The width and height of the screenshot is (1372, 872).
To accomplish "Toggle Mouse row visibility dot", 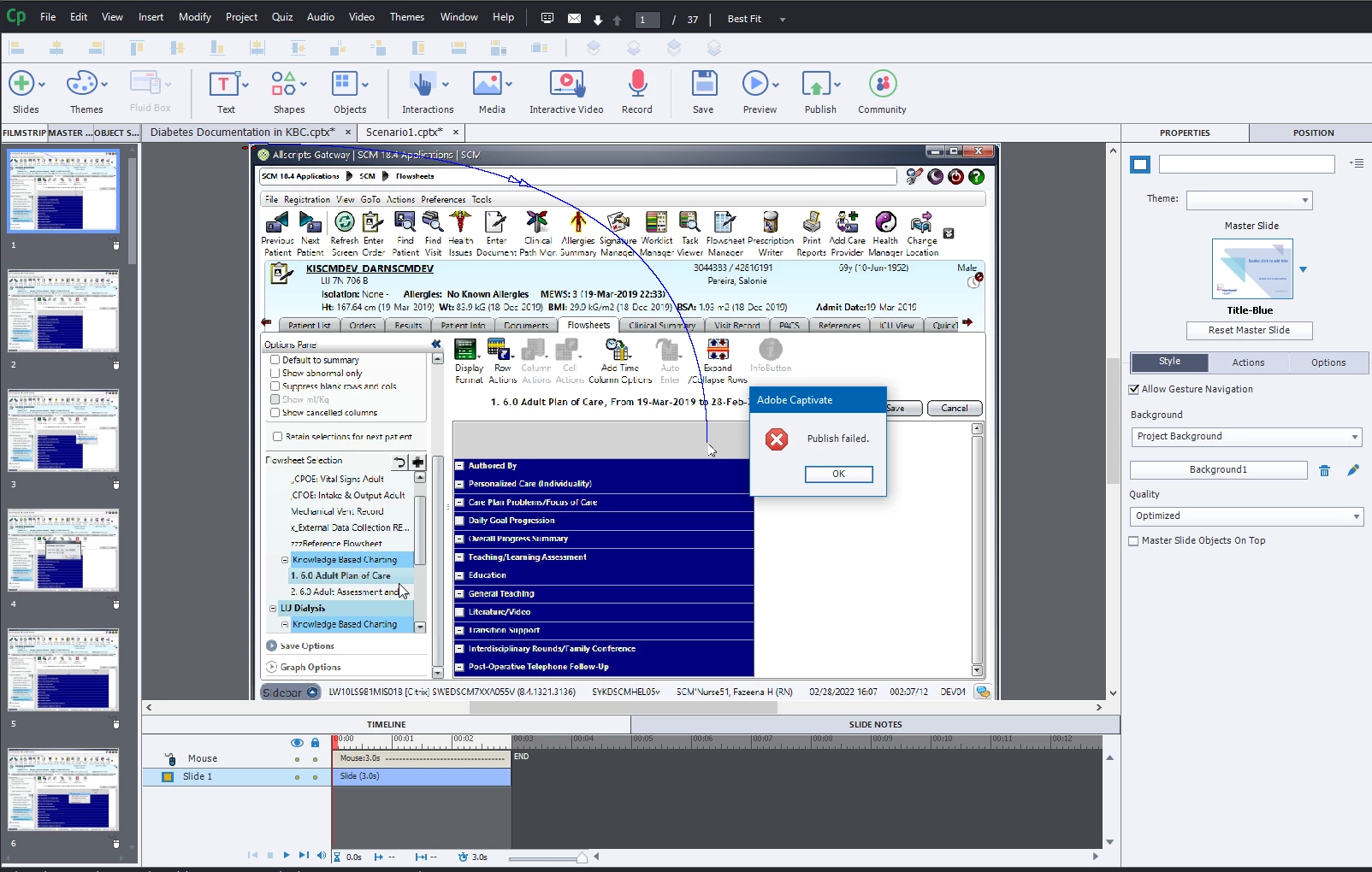I will (298, 759).
